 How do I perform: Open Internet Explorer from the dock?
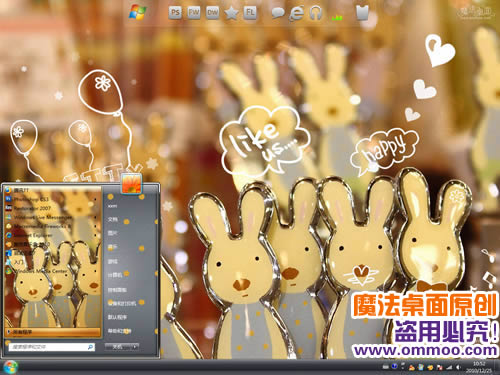point(296,13)
